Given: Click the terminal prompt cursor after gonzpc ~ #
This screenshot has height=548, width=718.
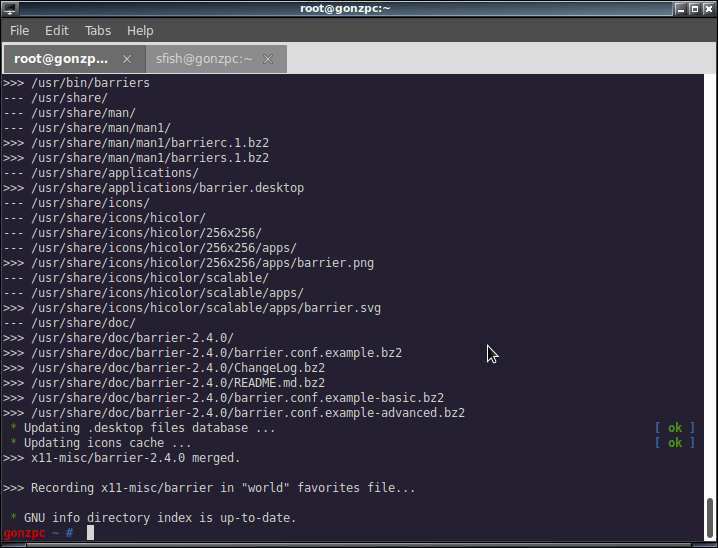Looking at the screenshot, I should 91,532.
